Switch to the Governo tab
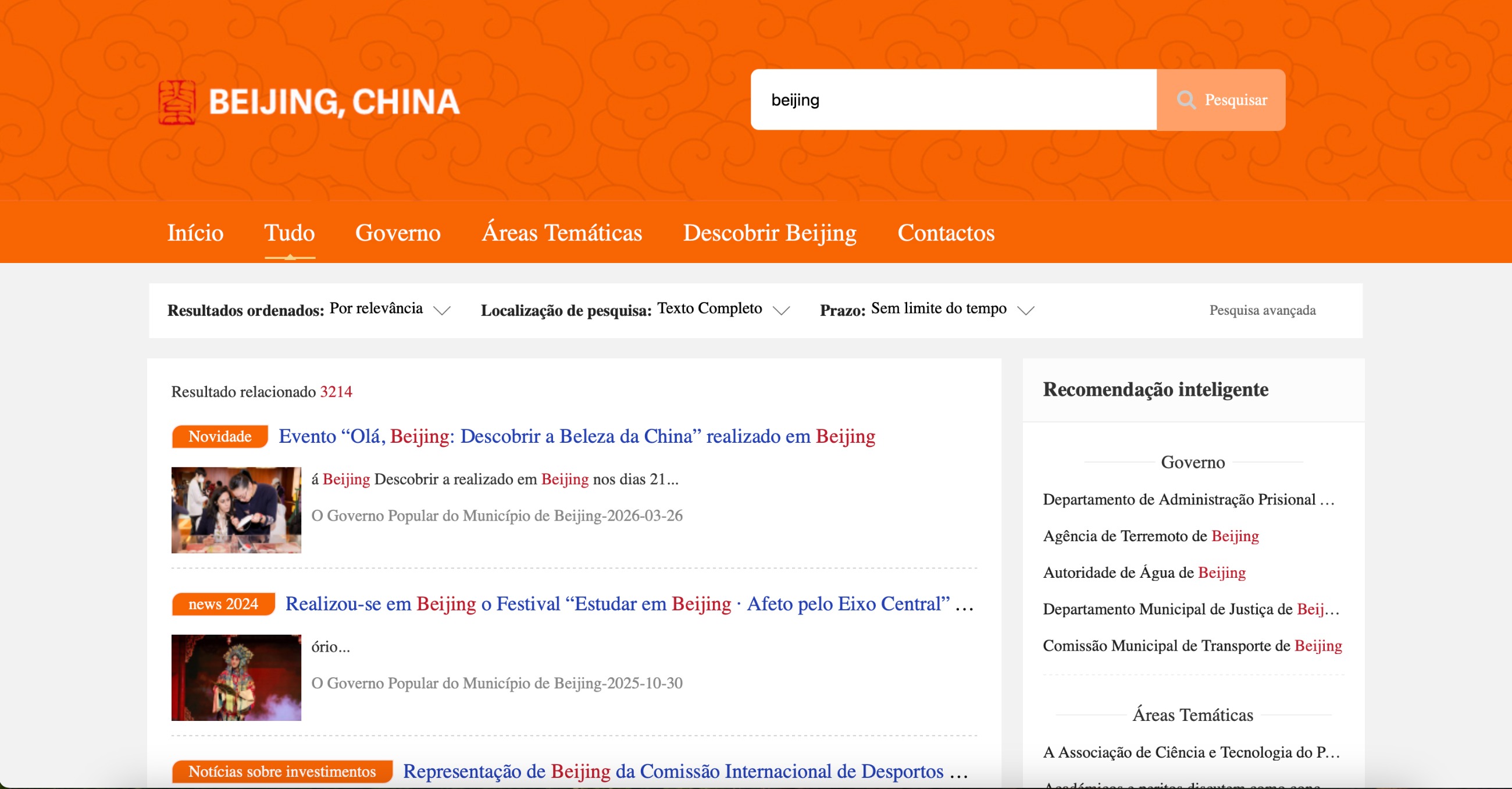This screenshot has width=1512, height=789. pos(397,233)
